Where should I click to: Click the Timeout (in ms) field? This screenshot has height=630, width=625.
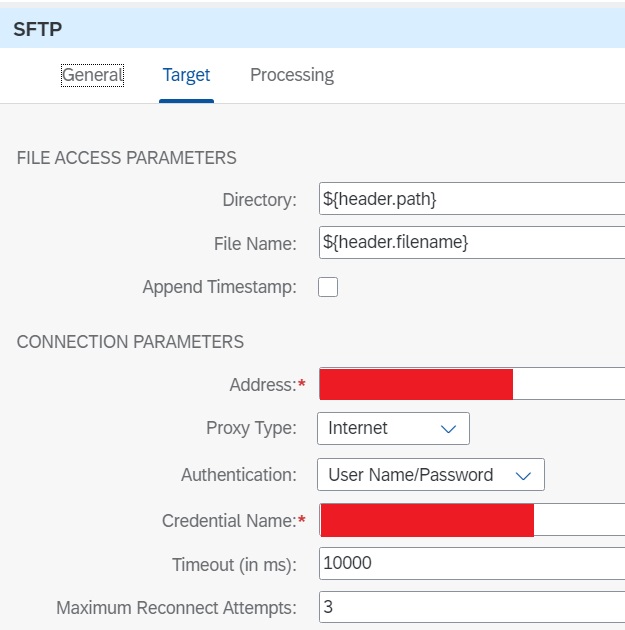coord(470,563)
